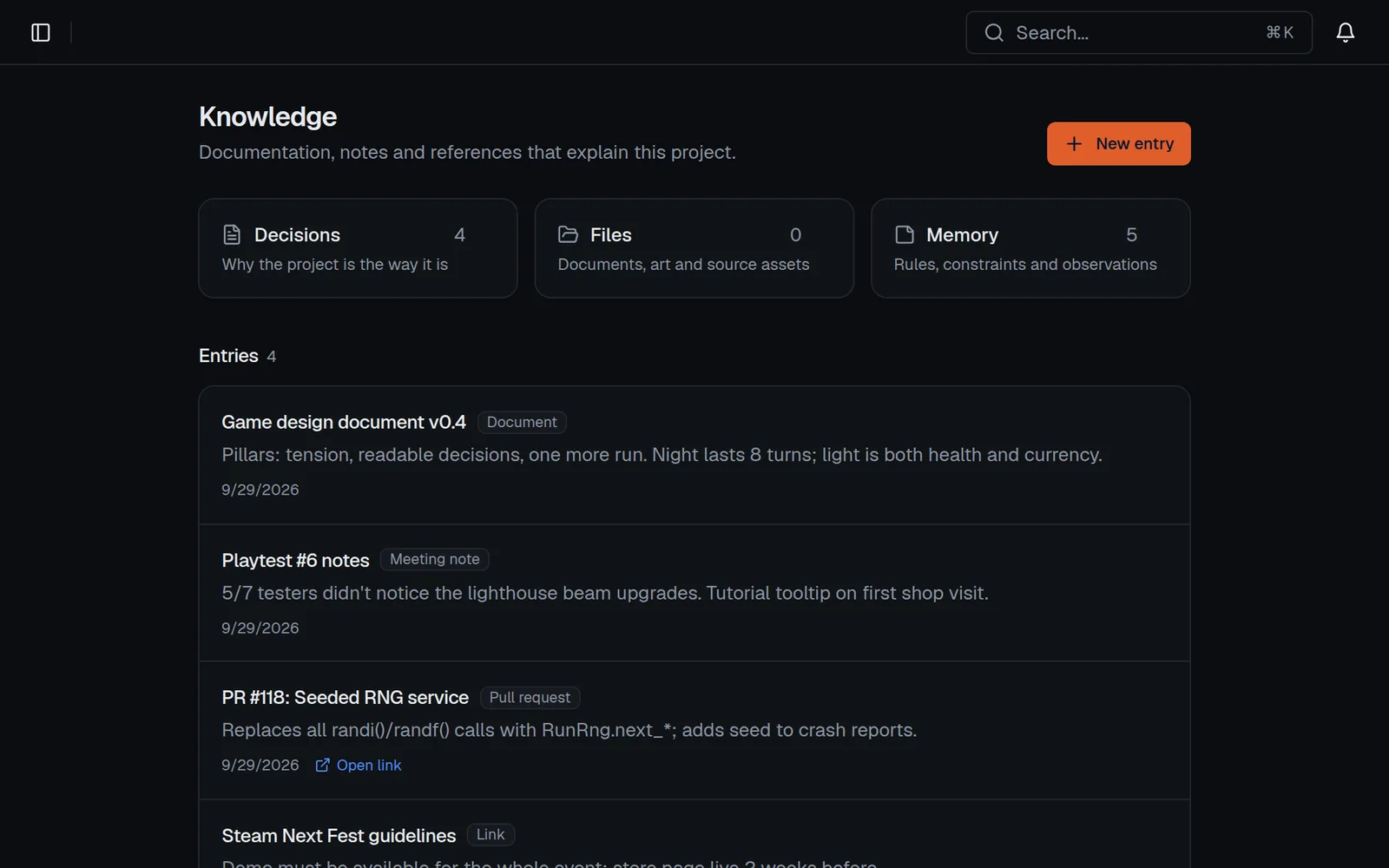Click 'Why the project is the way it is'

point(335,265)
